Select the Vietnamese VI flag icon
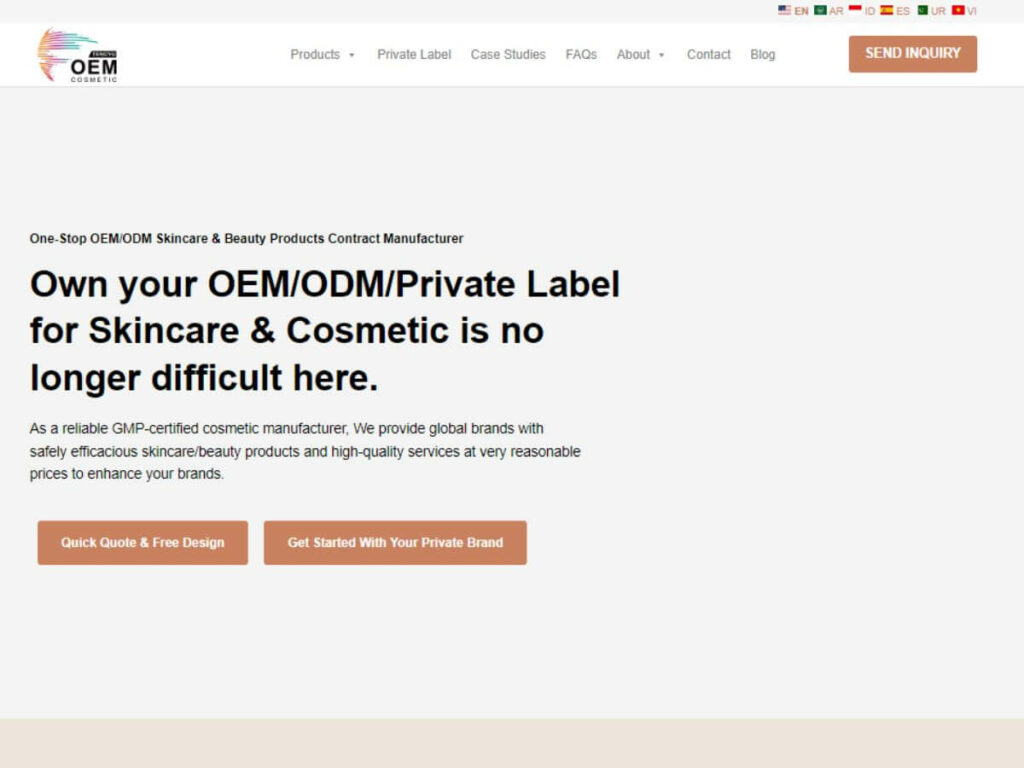Image resolution: width=1024 pixels, height=768 pixels. click(958, 10)
